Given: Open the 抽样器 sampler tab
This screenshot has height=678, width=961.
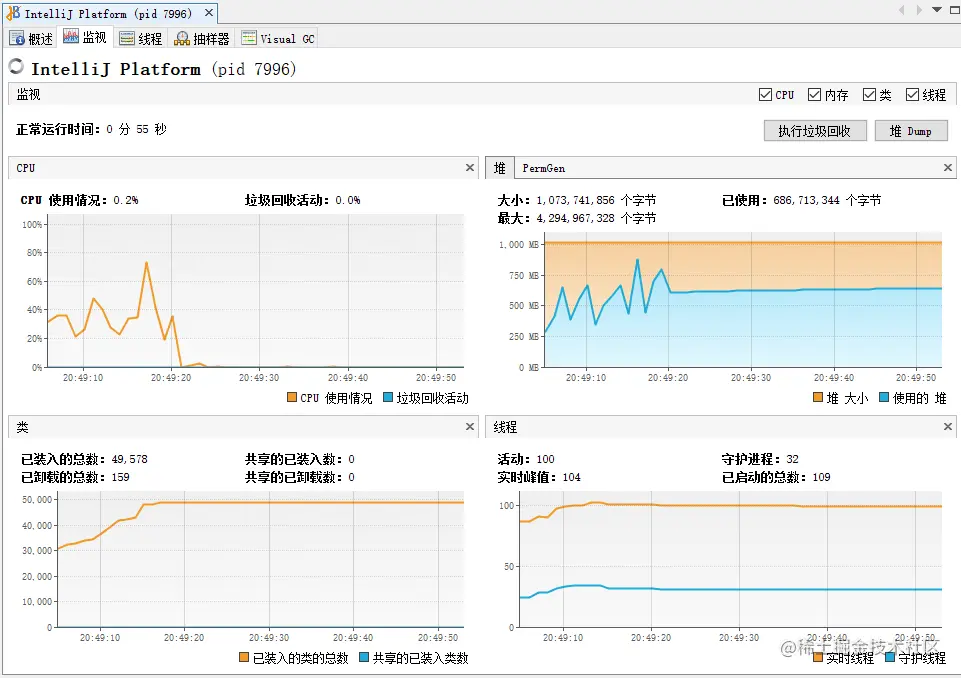Looking at the screenshot, I should 202,39.
